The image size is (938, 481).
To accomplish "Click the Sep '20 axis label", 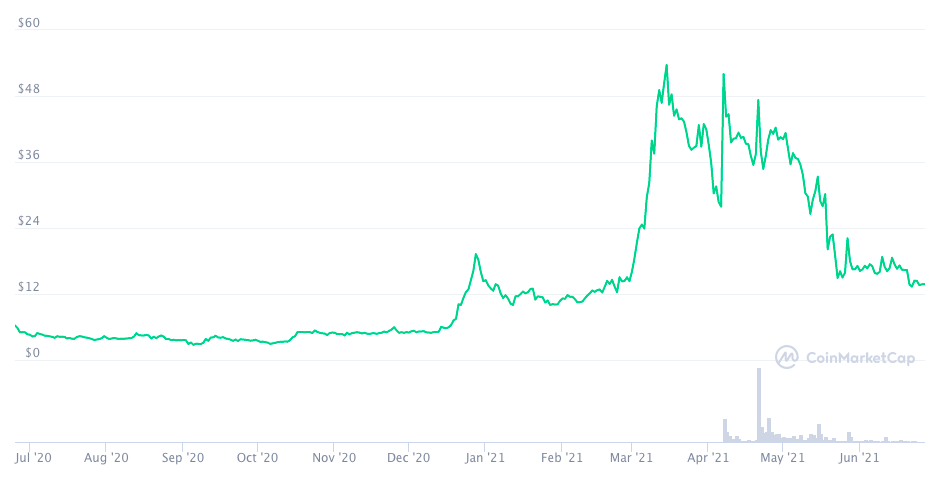I will point(183,458).
